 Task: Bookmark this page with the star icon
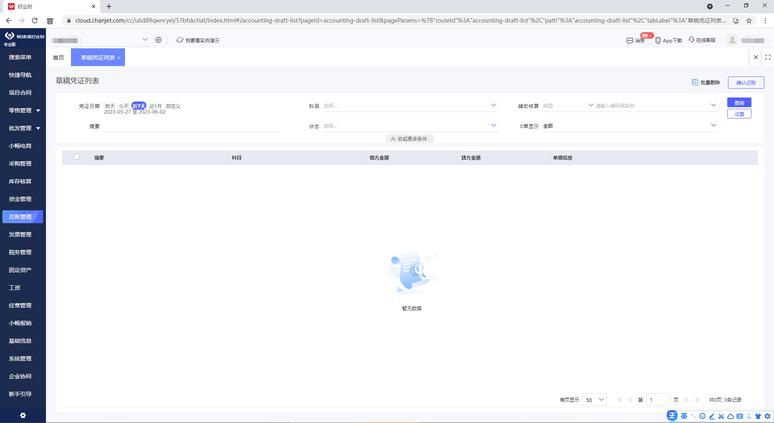(x=749, y=21)
